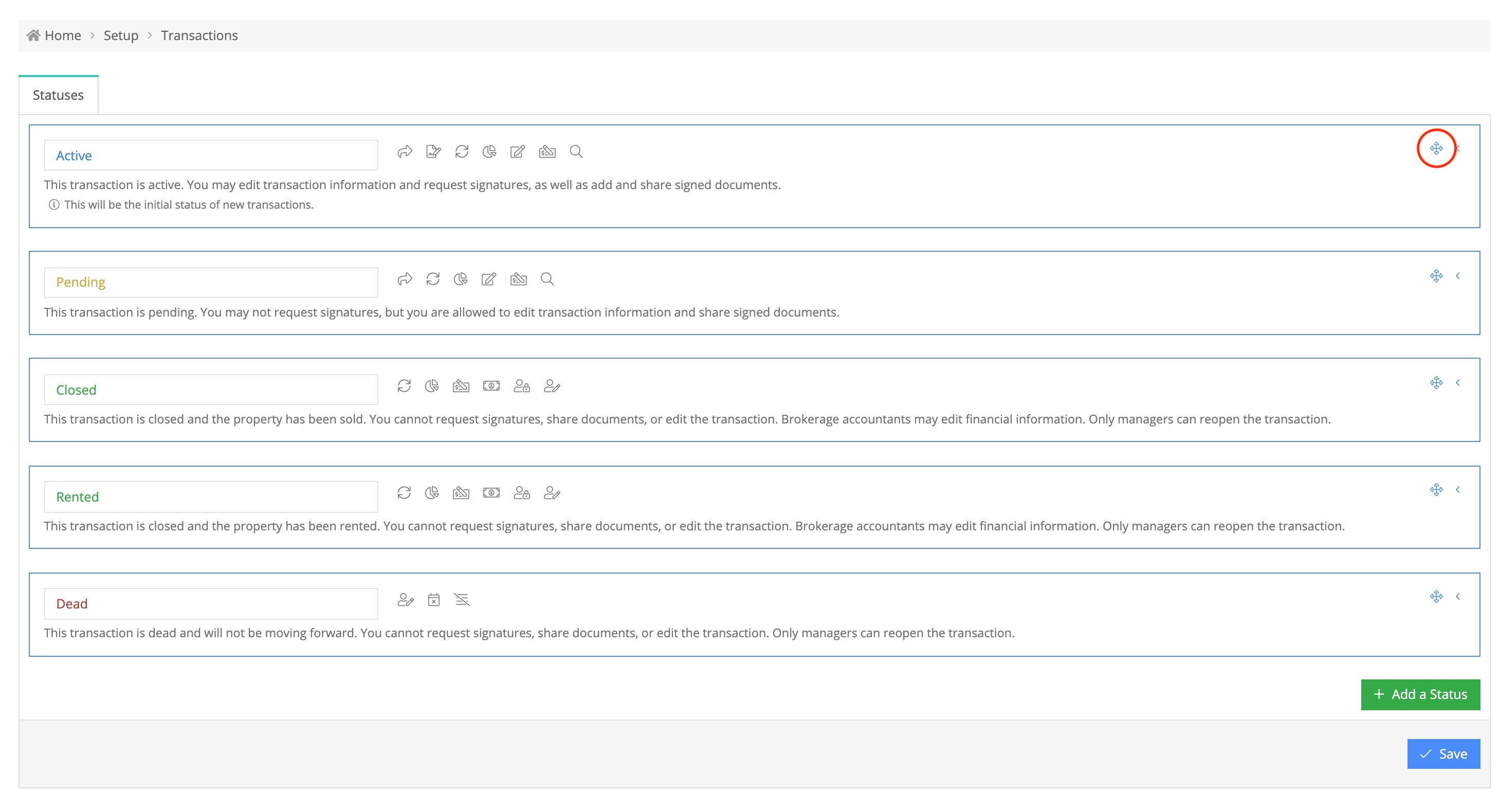This screenshot has height=812, width=1499.
Task: Click the dollar bill icon in Closed row
Action: coord(491,386)
